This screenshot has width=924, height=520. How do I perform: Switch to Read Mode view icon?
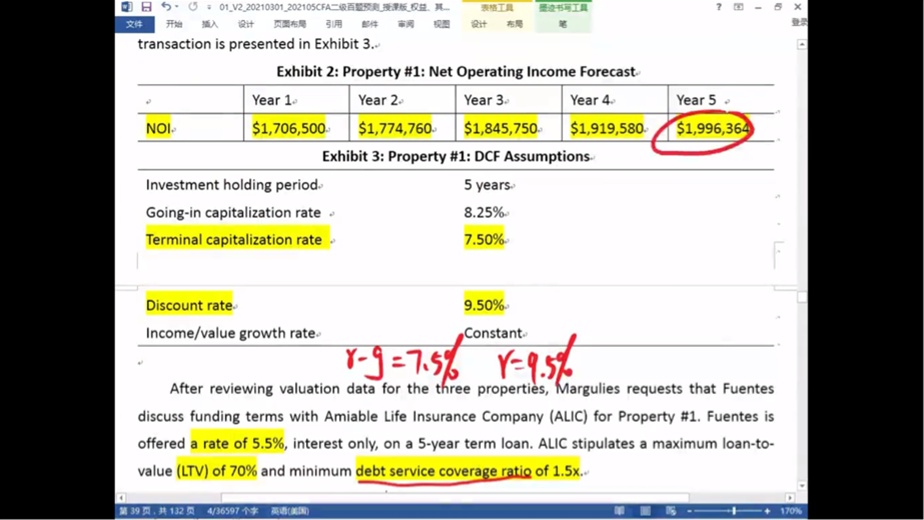pos(619,511)
